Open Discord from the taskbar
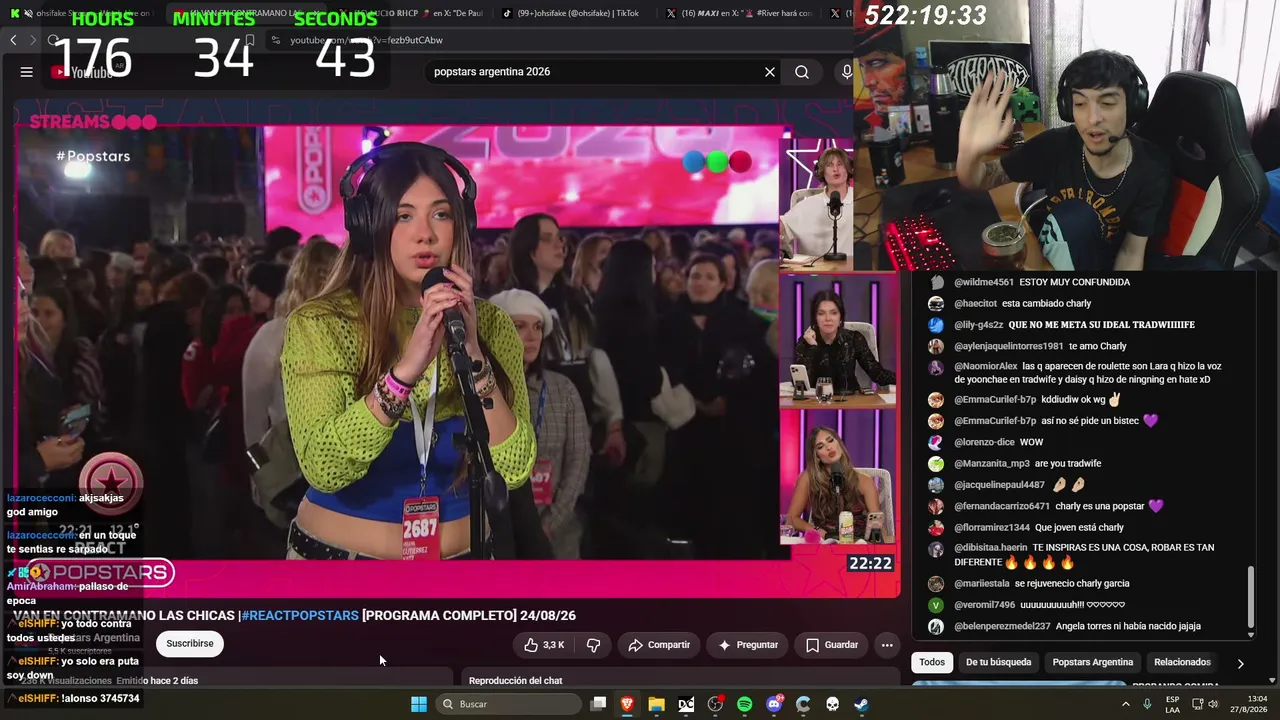 774,704
